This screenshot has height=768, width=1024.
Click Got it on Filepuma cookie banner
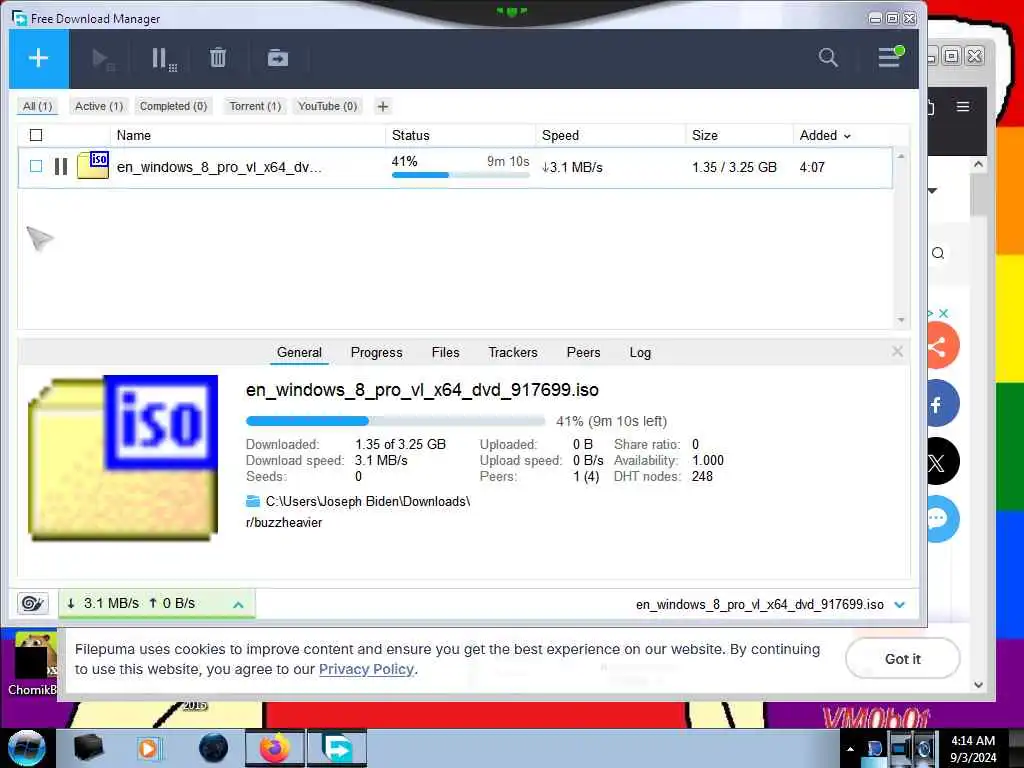point(903,659)
